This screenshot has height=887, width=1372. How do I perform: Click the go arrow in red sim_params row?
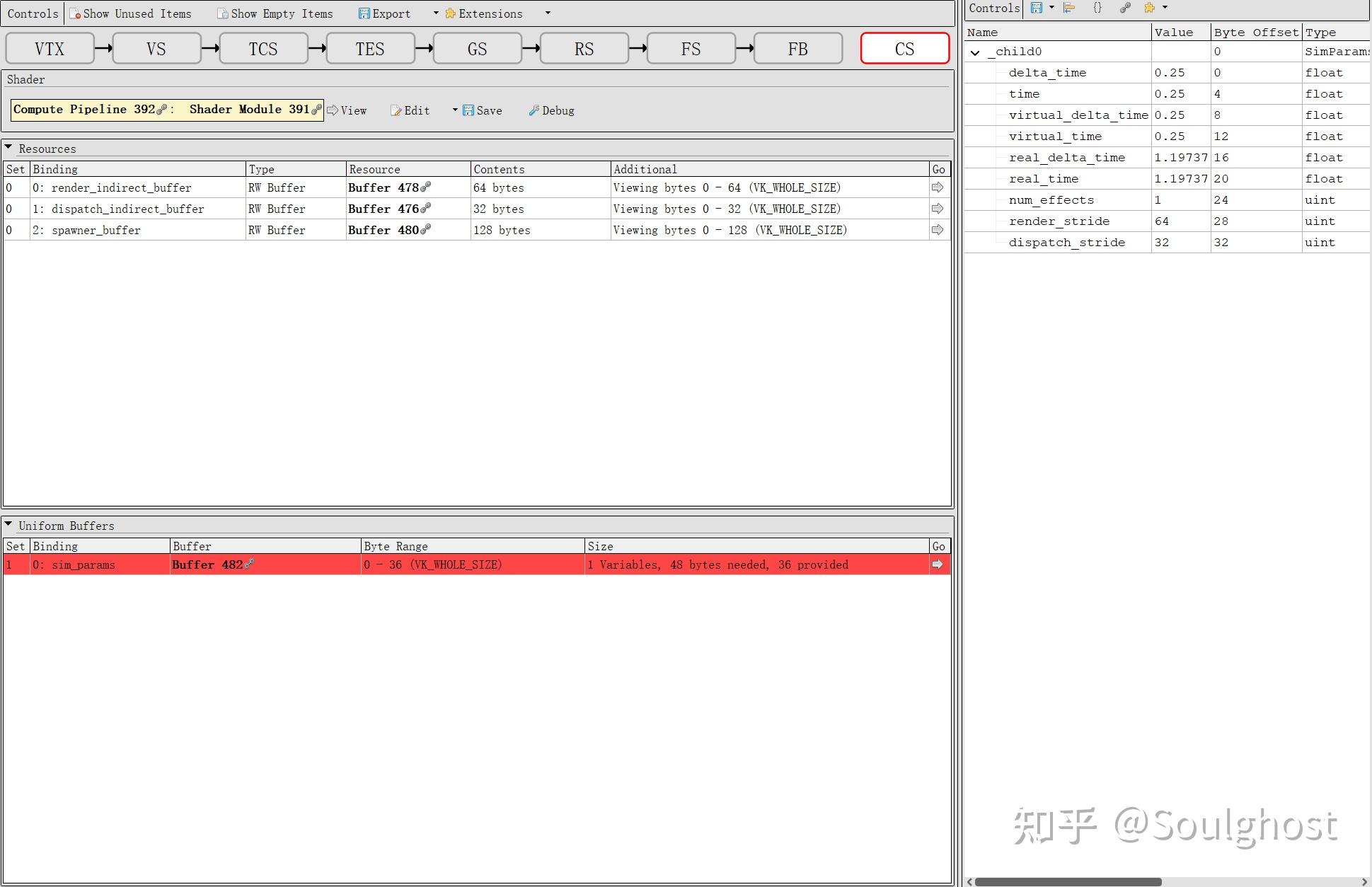coord(938,564)
